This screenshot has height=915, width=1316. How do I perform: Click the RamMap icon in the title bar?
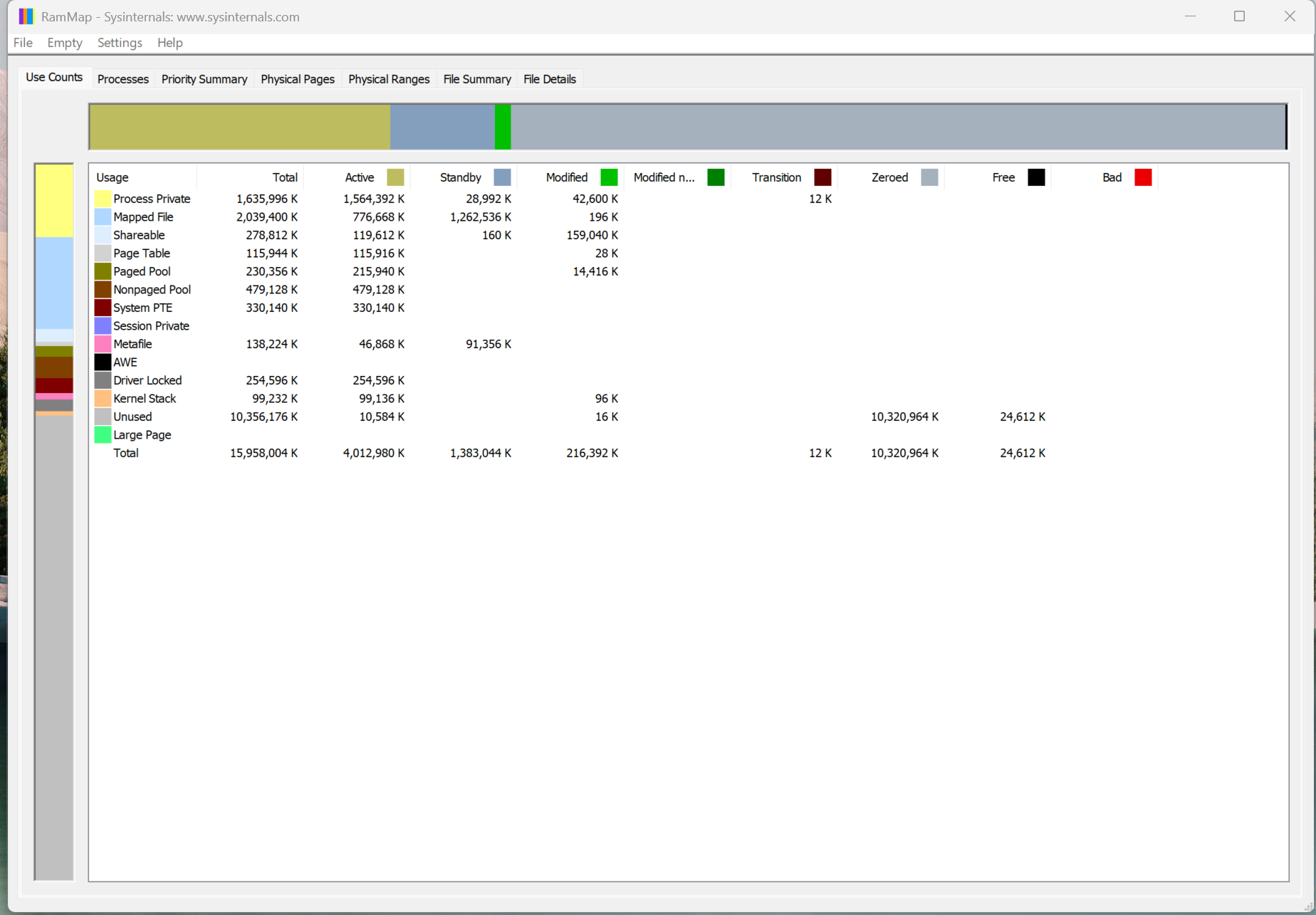(x=26, y=16)
